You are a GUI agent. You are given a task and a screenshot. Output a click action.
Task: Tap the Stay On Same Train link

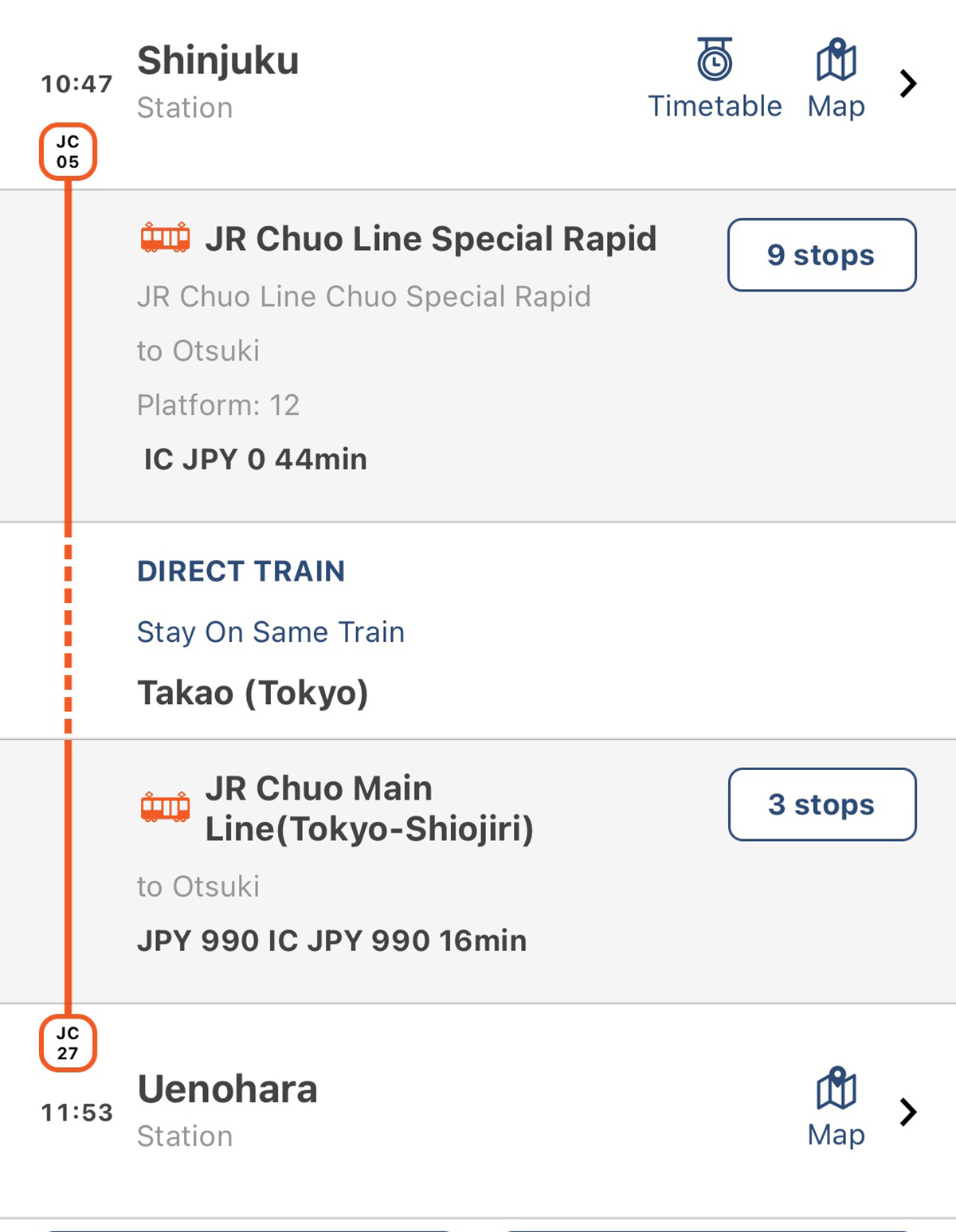click(271, 632)
